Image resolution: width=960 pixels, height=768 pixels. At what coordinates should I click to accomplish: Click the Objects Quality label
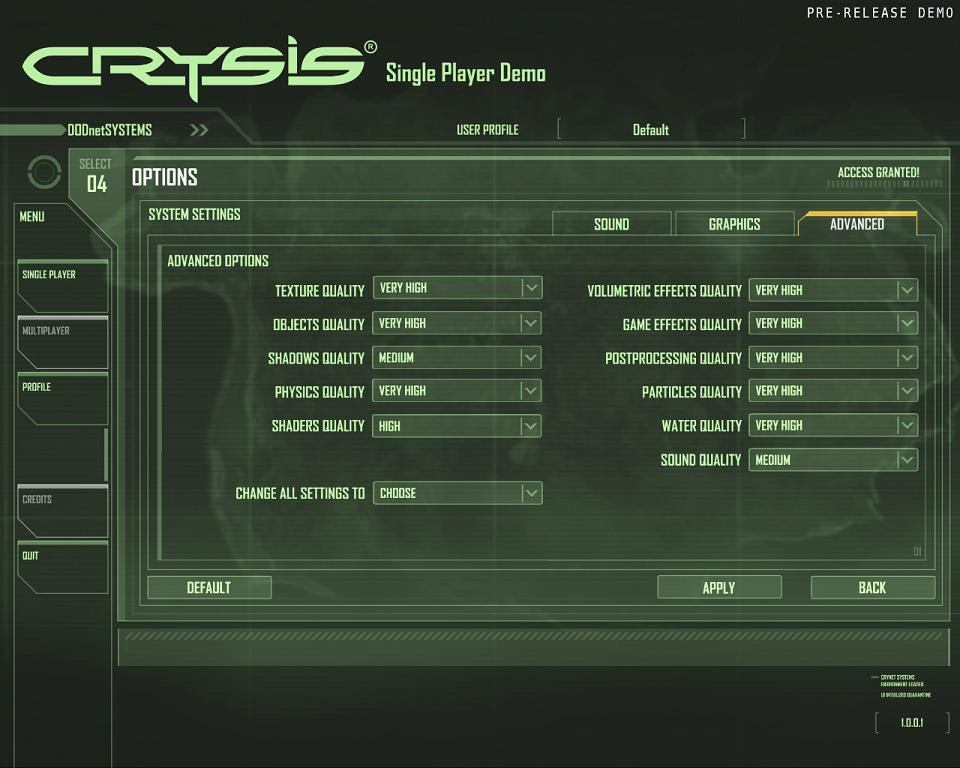[x=319, y=325]
